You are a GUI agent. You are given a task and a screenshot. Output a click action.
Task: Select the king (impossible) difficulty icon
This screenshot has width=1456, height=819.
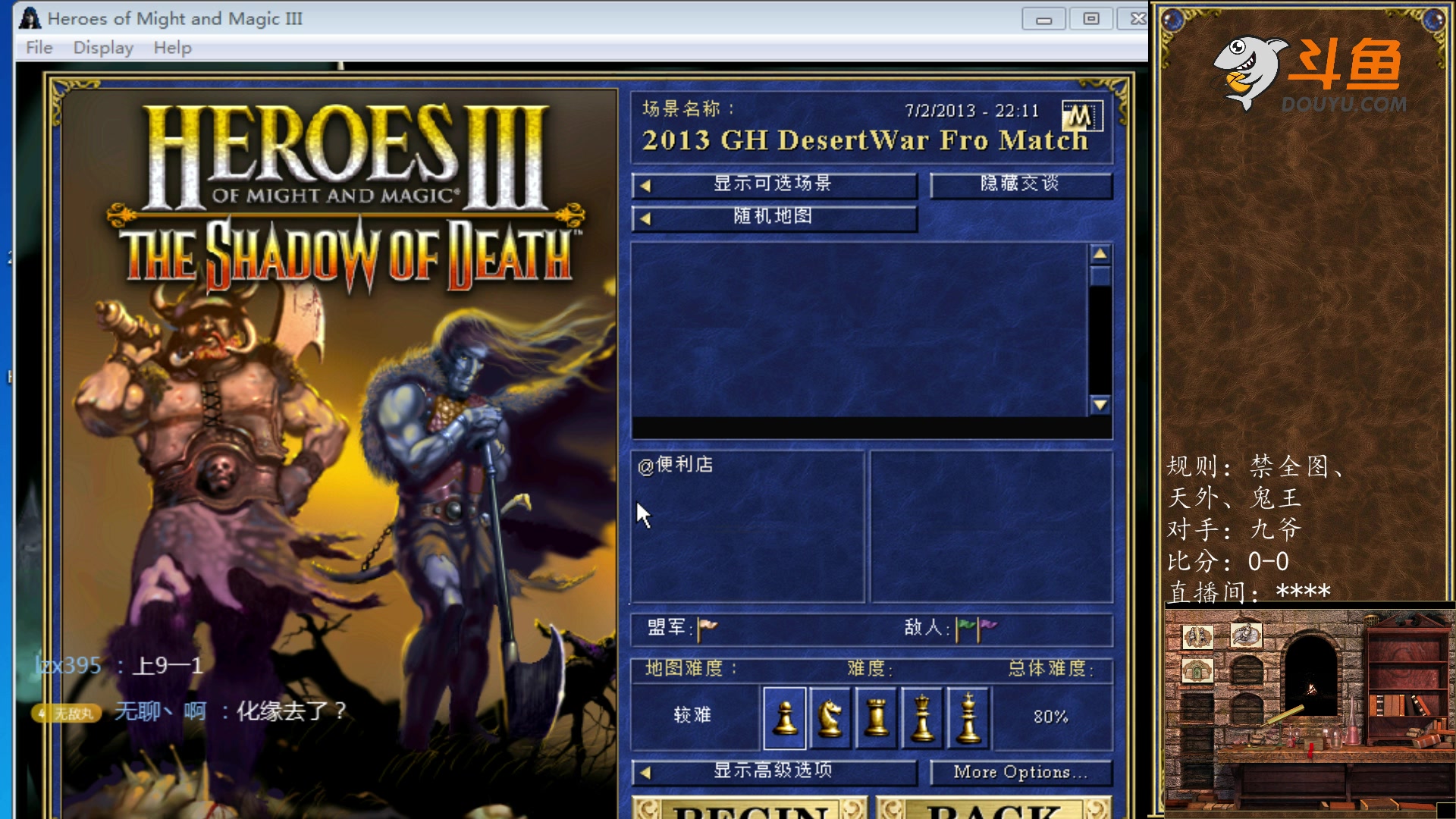[968, 717]
